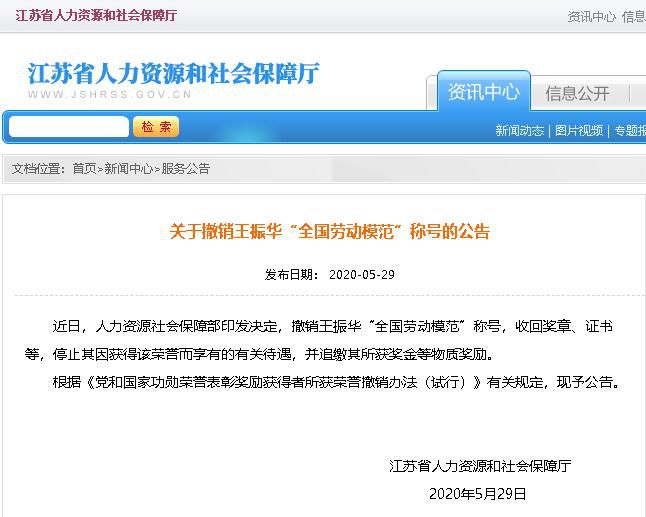This screenshot has height=517, width=646.
Task: Go to 图片视频 section
Action: 579,130
